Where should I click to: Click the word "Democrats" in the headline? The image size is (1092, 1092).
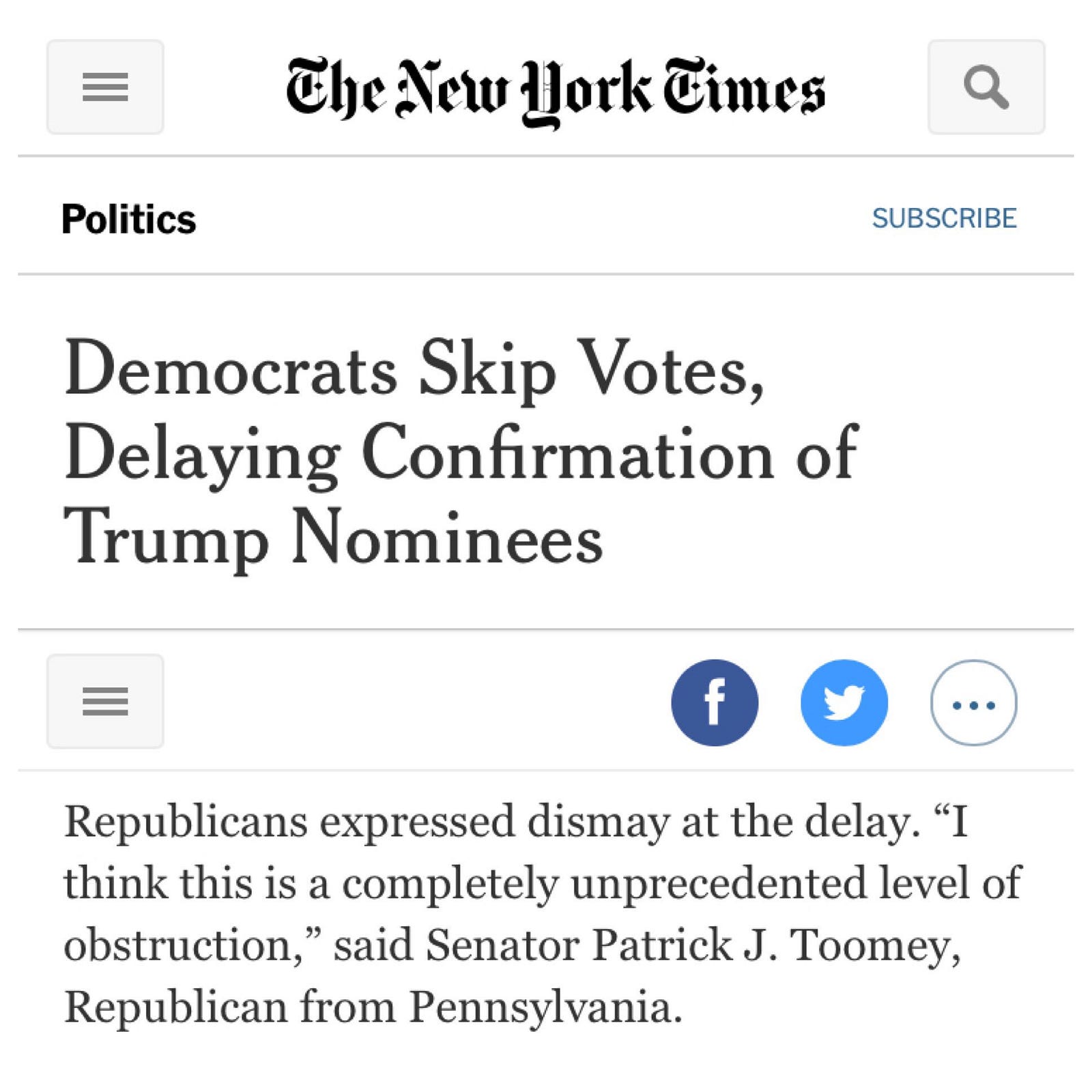click(231, 371)
